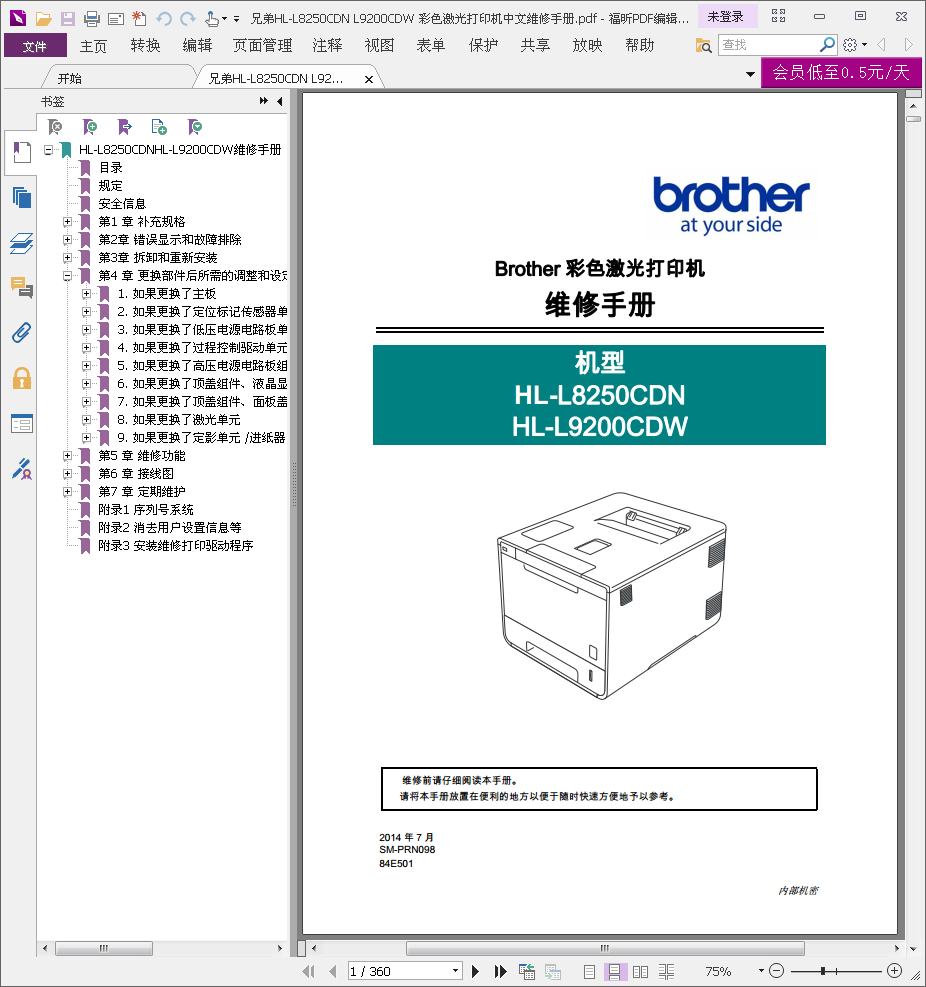
Task: Select the 附录1 序列号系统 bookmark
Action: [x=145, y=510]
